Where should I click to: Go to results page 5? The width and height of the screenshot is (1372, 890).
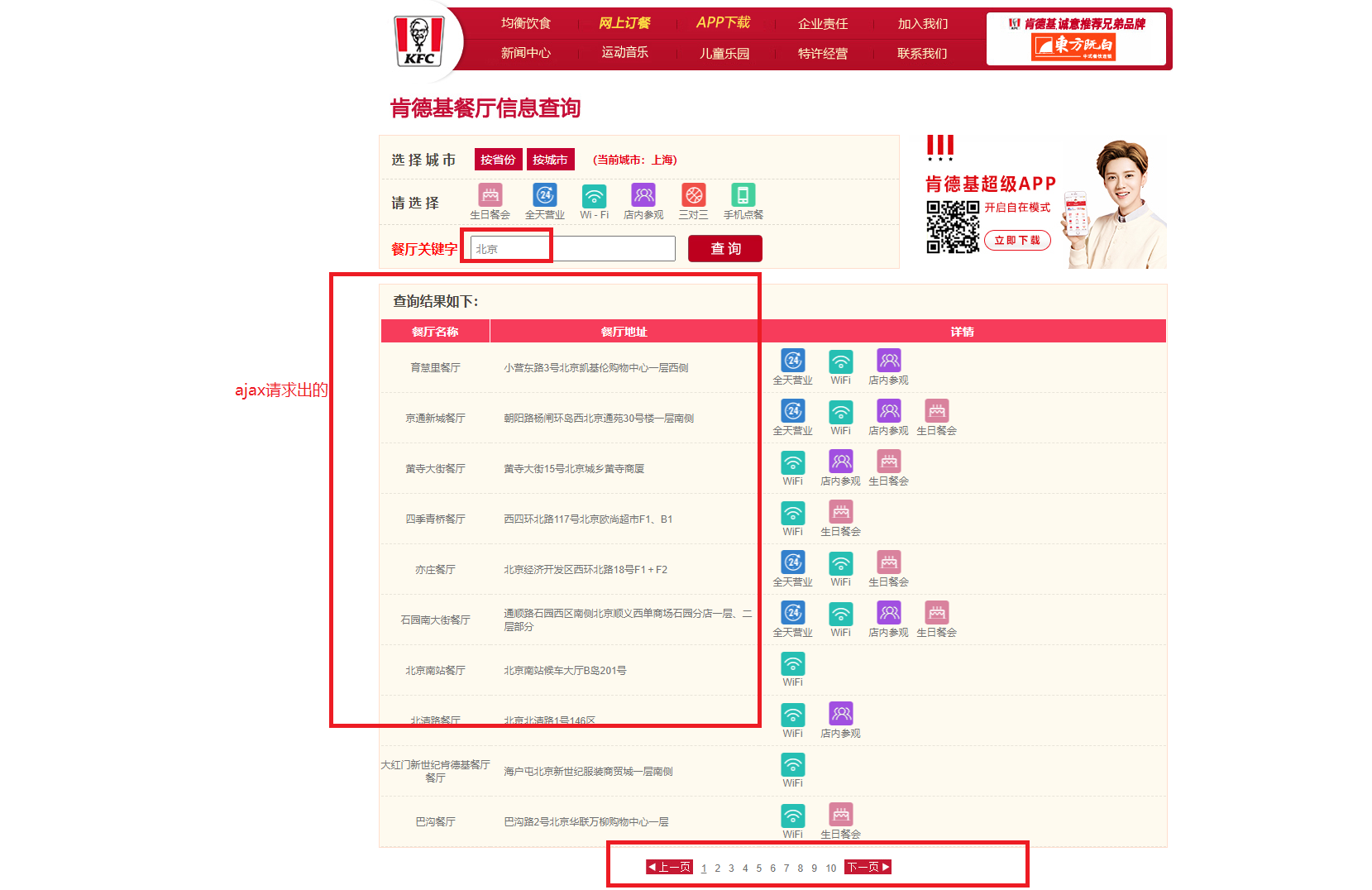coord(759,868)
